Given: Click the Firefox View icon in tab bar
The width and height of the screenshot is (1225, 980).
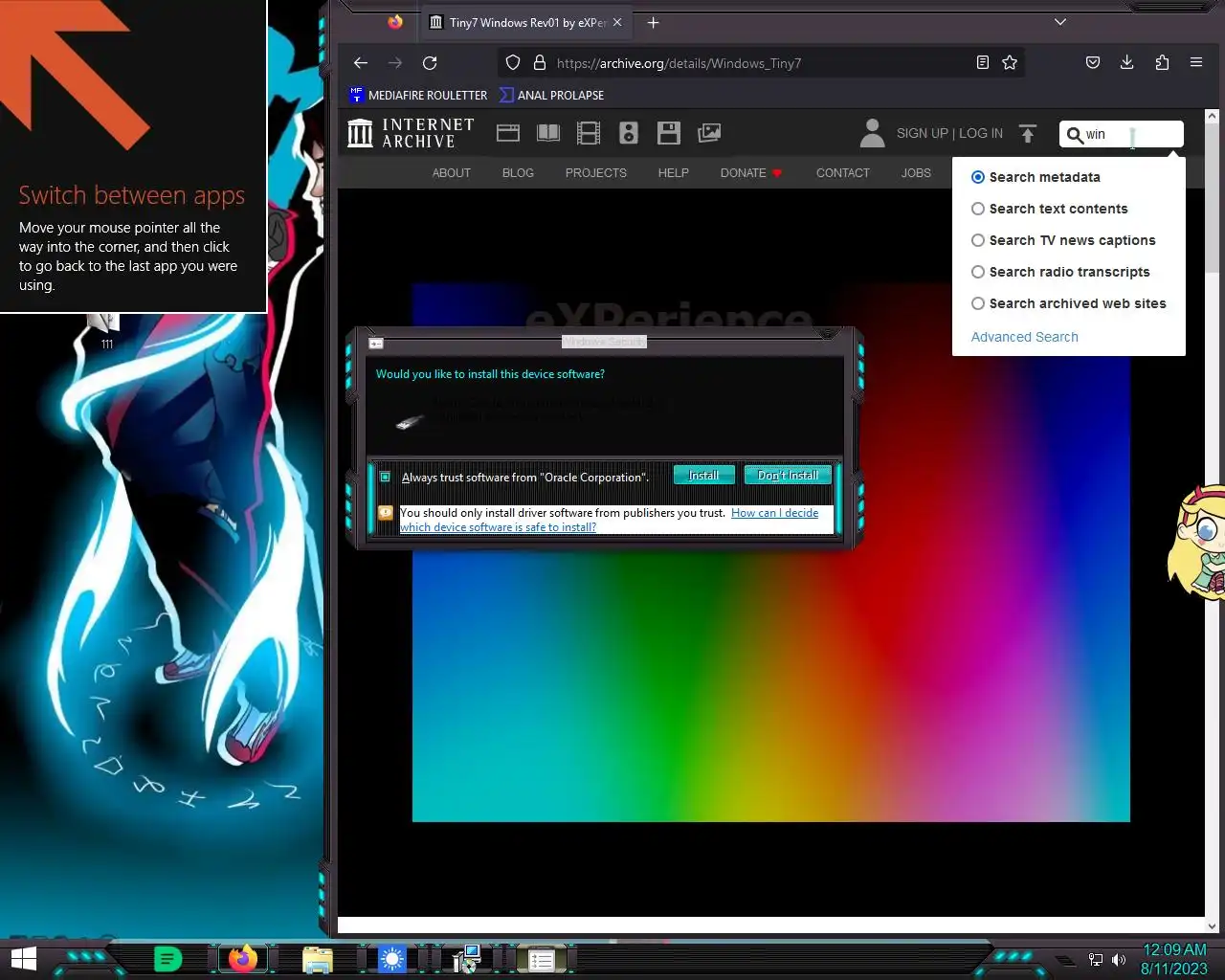Looking at the screenshot, I should coord(395,22).
